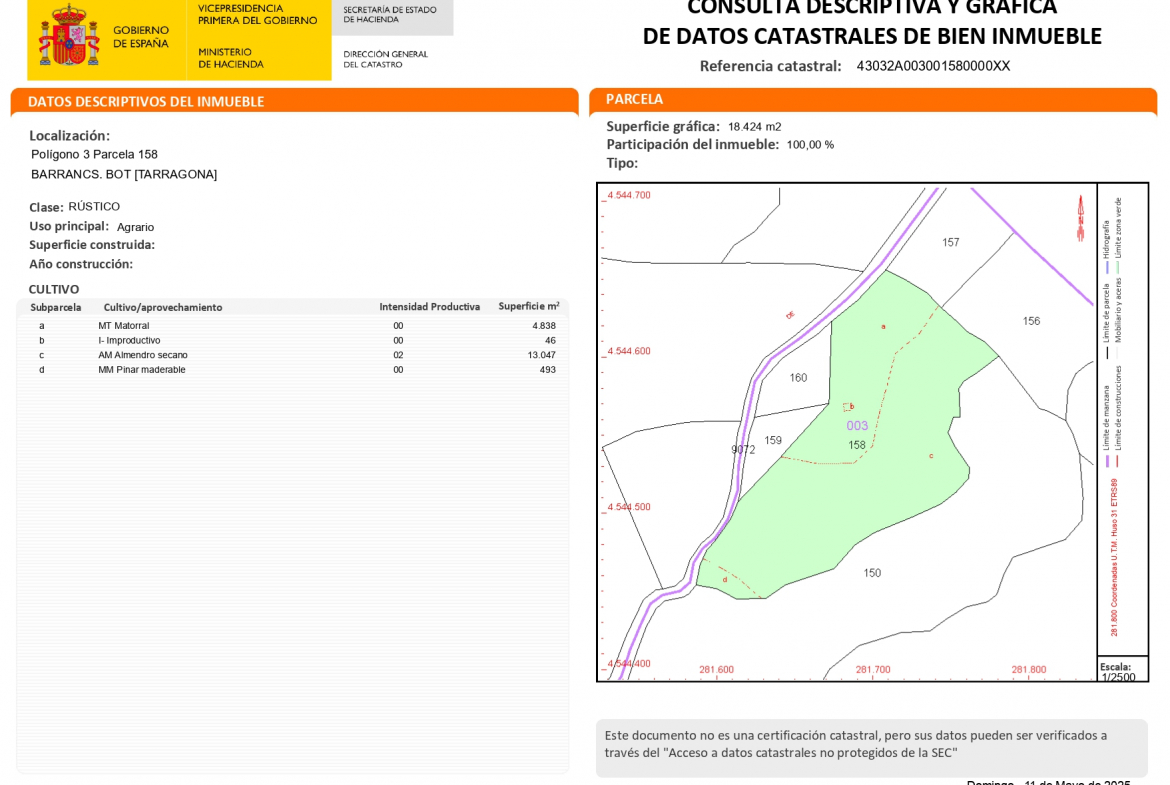
Task: Click the PARCELA section header
Action: click(634, 100)
